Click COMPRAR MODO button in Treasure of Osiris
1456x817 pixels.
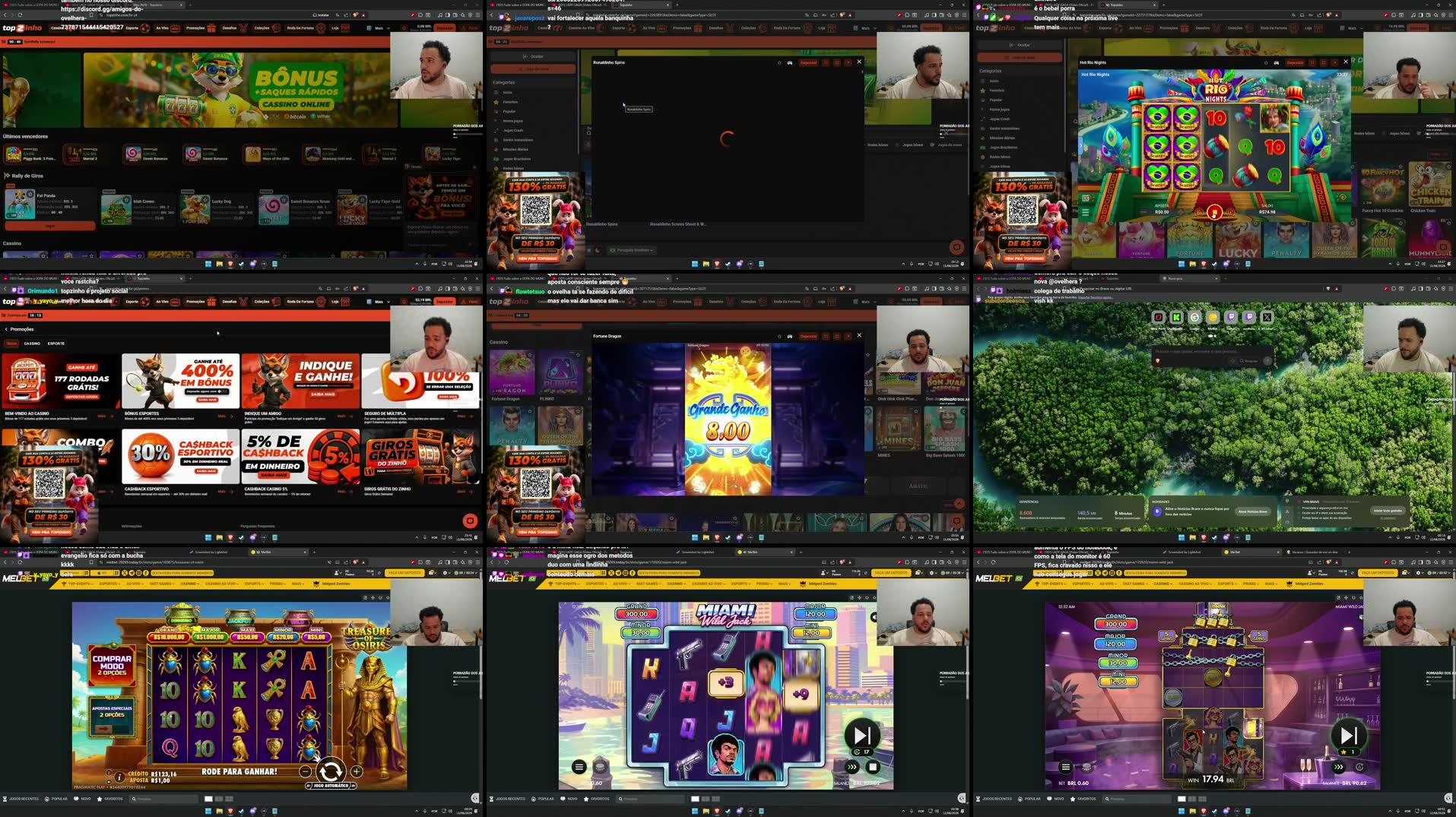pos(112,667)
